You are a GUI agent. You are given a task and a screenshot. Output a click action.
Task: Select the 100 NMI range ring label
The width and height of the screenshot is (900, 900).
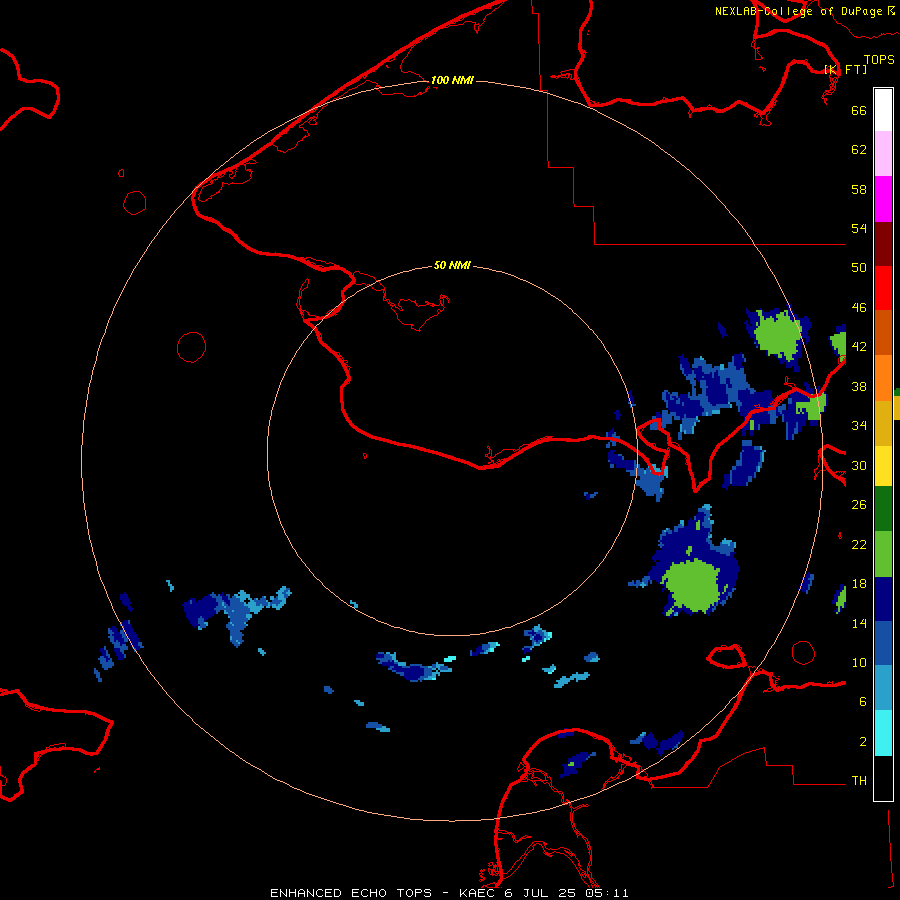(x=452, y=80)
